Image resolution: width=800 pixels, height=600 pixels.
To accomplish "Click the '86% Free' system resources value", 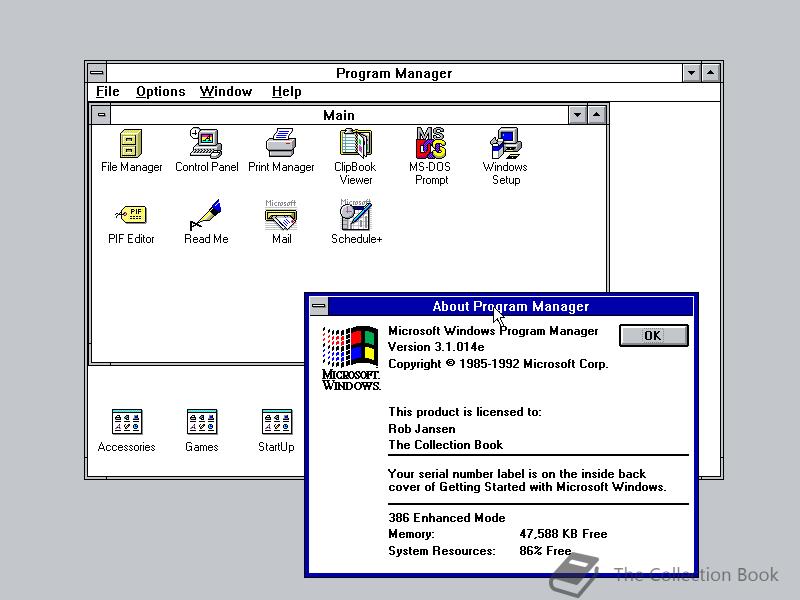I will tap(545, 551).
